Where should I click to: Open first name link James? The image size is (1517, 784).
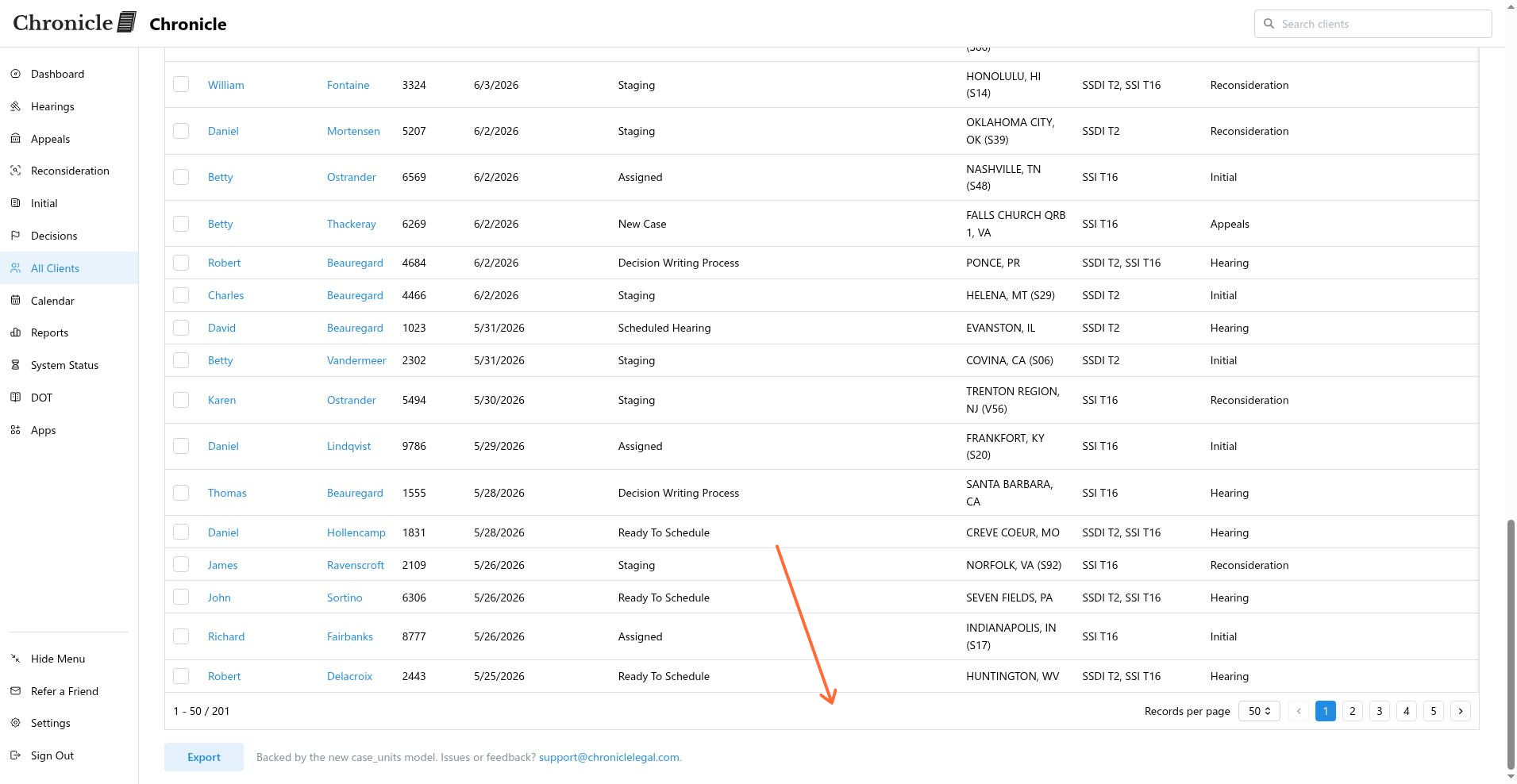click(x=223, y=565)
